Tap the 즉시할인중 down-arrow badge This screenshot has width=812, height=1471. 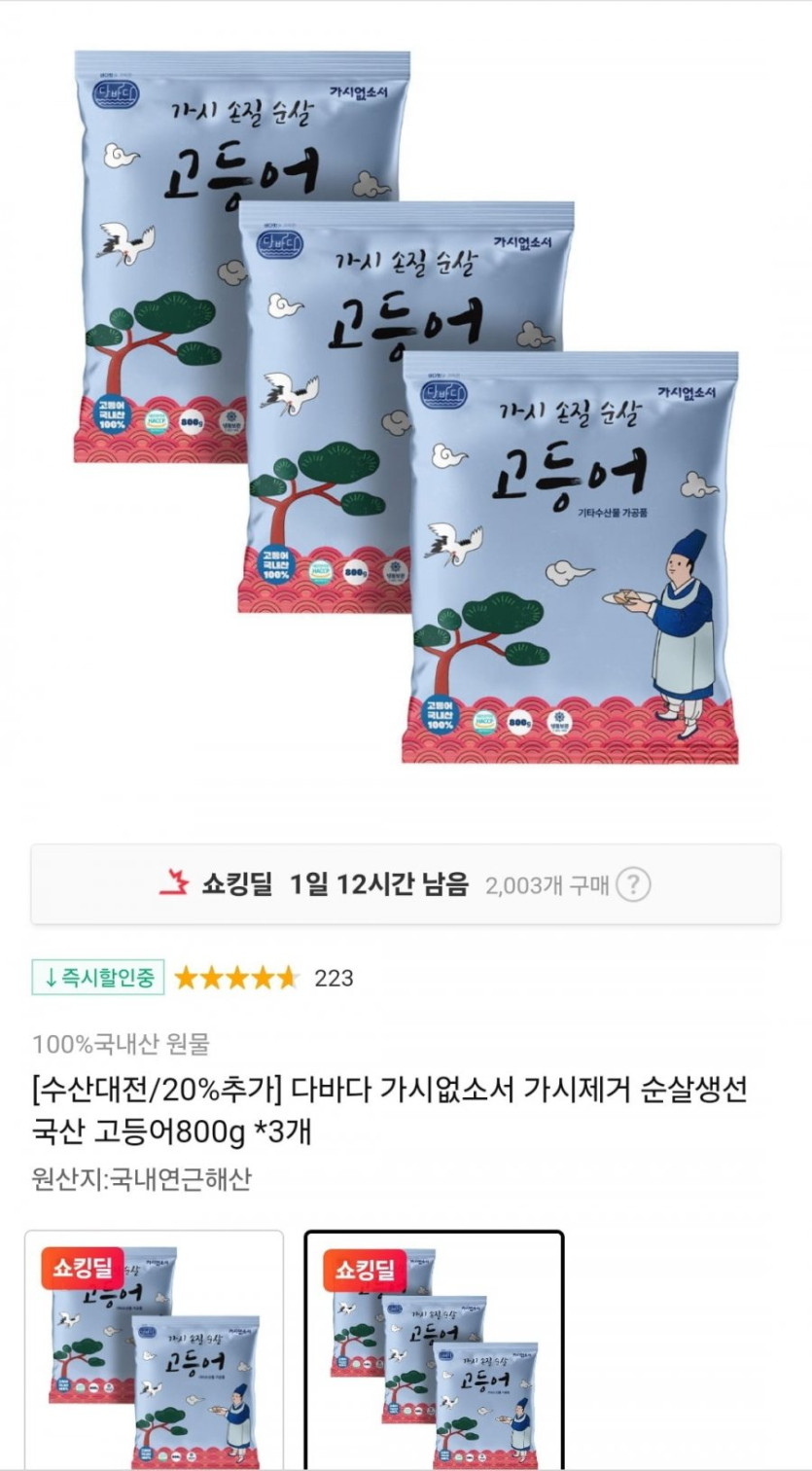coord(98,978)
